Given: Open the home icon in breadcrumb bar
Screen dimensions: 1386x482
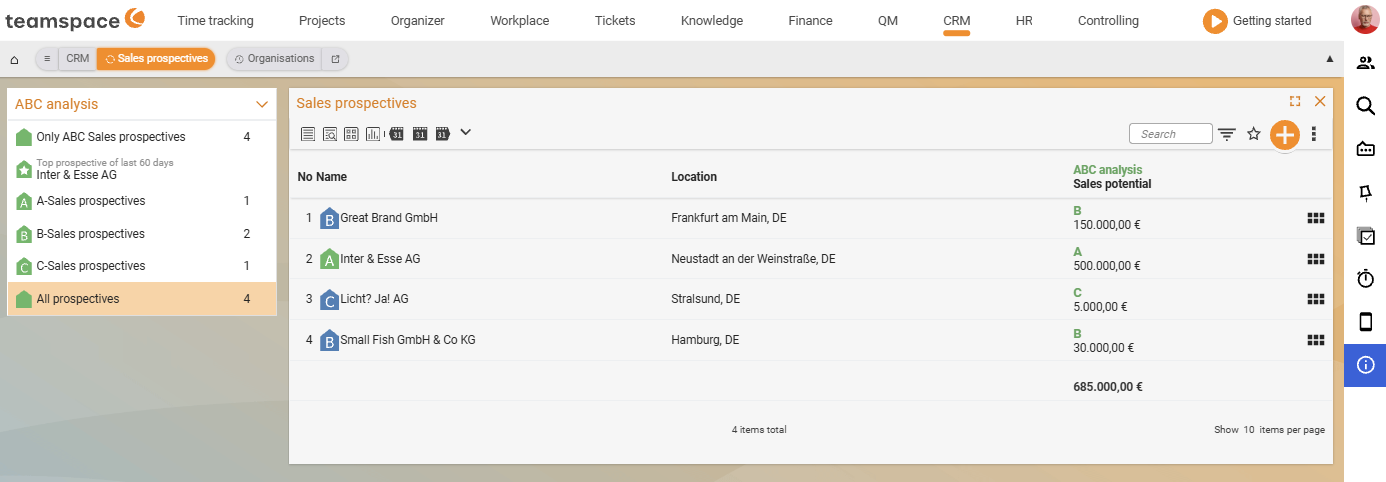Looking at the screenshot, I should (x=14, y=59).
